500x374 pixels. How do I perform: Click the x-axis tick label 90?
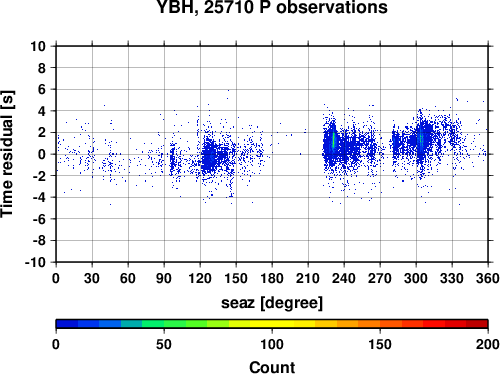(x=164, y=278)
